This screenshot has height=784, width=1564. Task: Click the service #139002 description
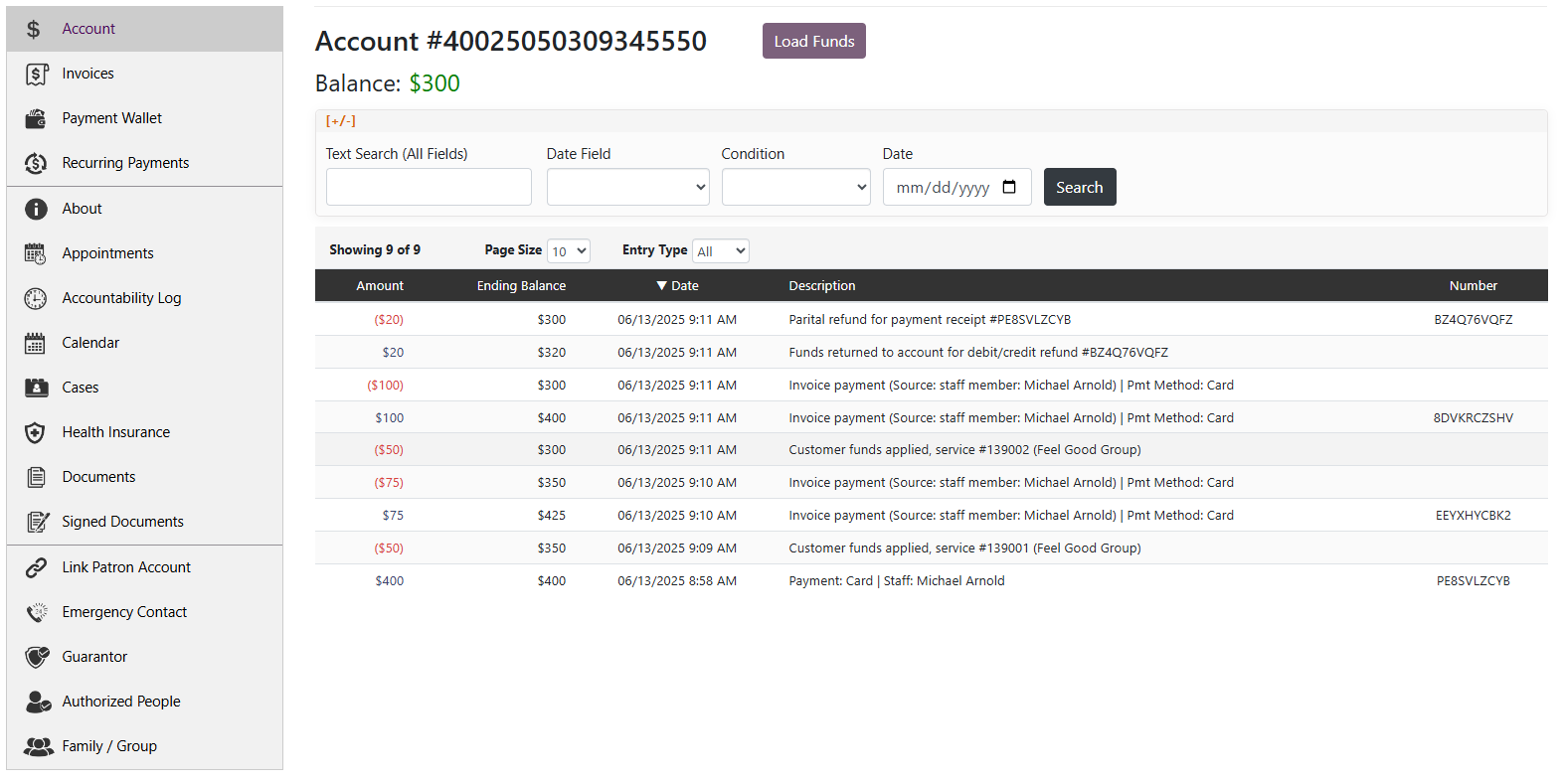point(964,450)
